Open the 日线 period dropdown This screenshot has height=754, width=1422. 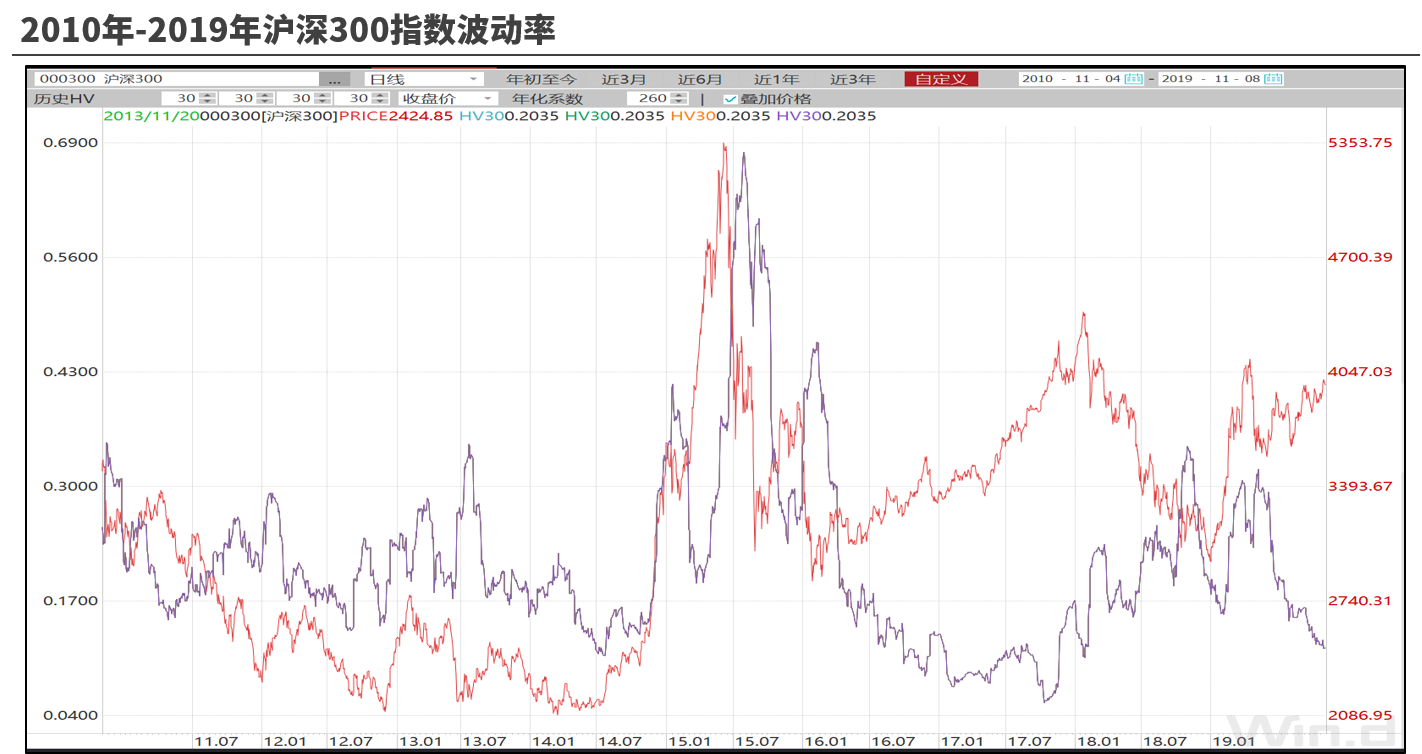[x=424, y=79]
